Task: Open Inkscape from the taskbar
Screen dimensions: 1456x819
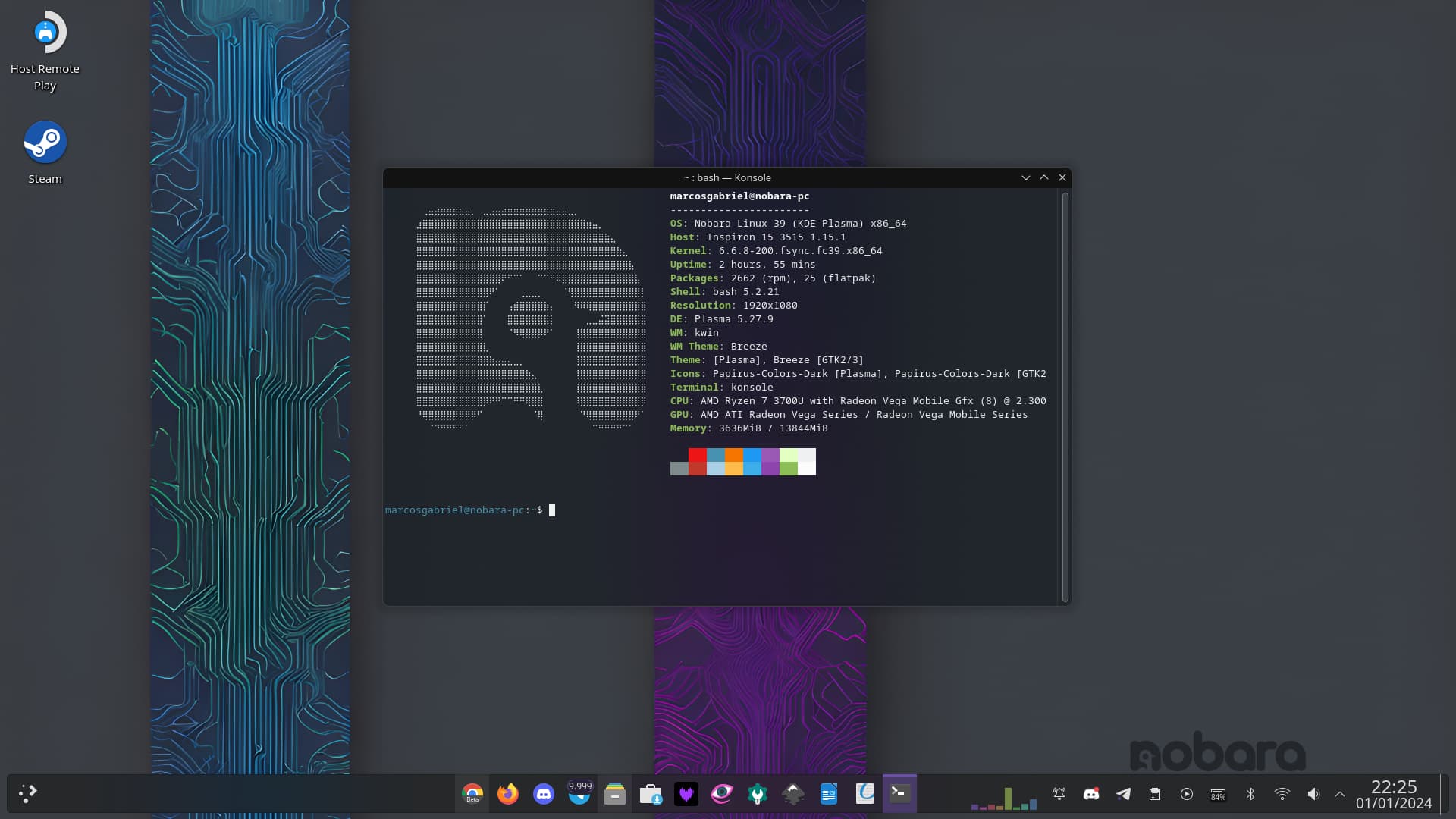Action: click(793, 794)
